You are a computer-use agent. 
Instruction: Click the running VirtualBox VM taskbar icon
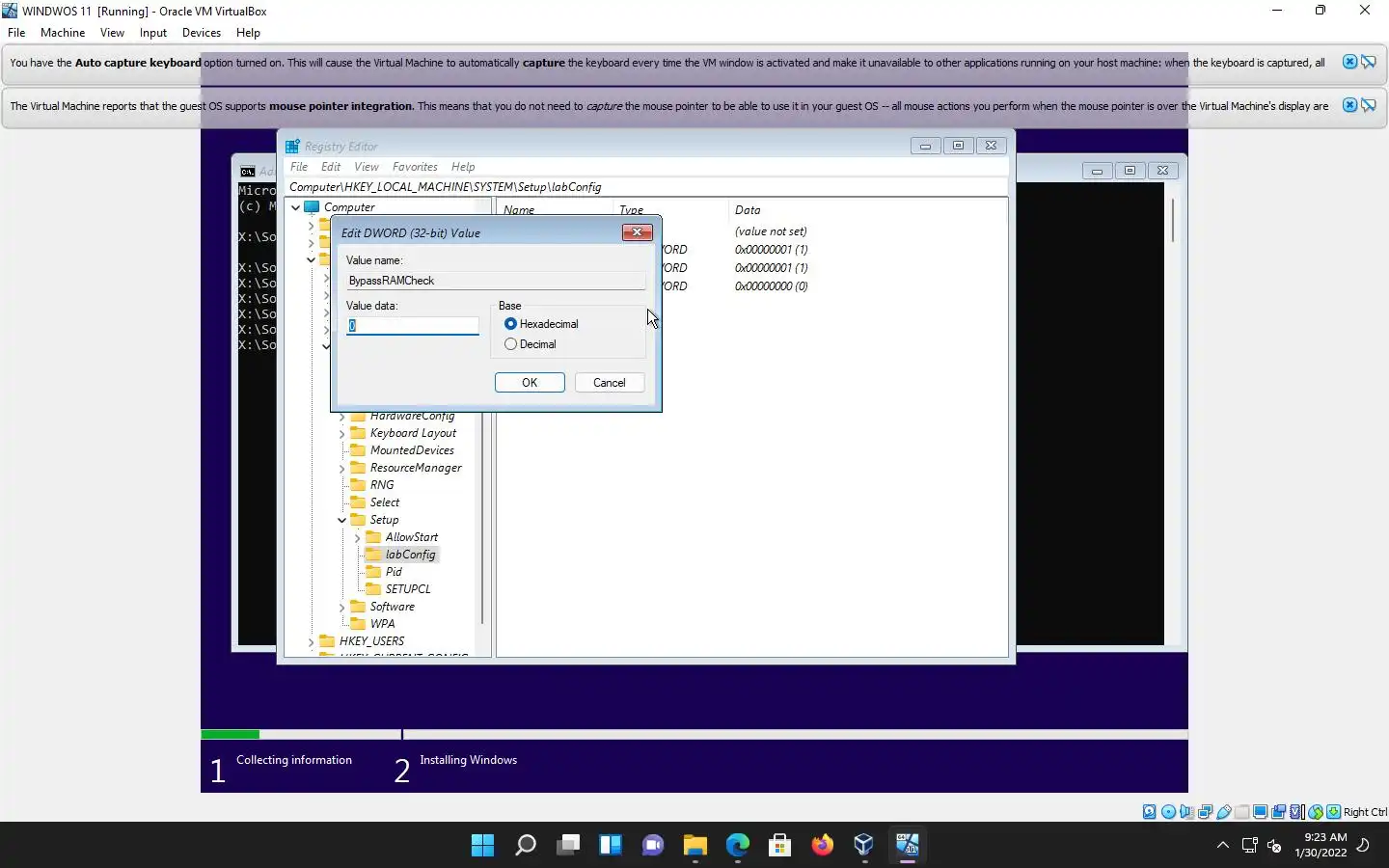pos(907,846)
